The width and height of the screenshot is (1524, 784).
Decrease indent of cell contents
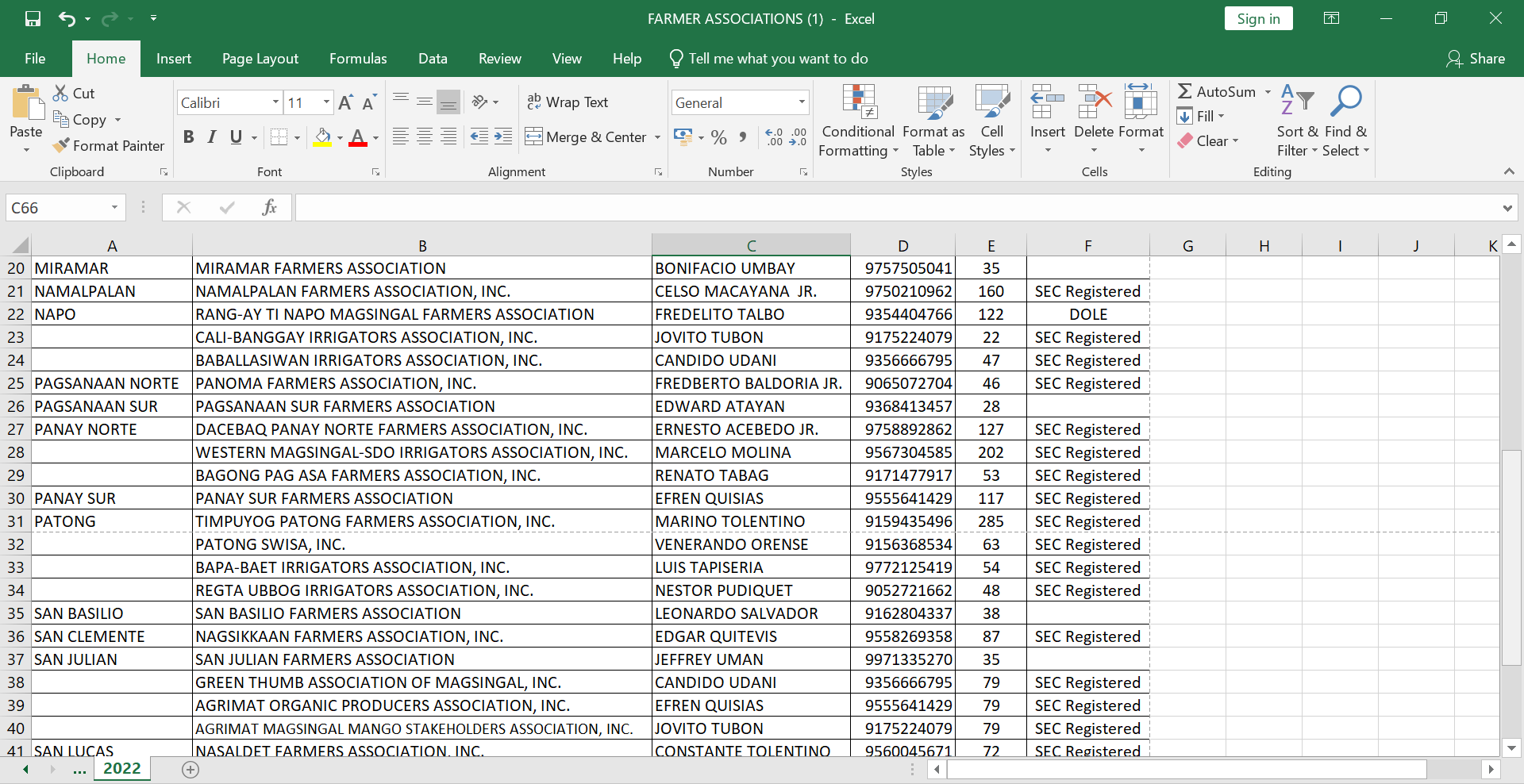click(479, 136)
